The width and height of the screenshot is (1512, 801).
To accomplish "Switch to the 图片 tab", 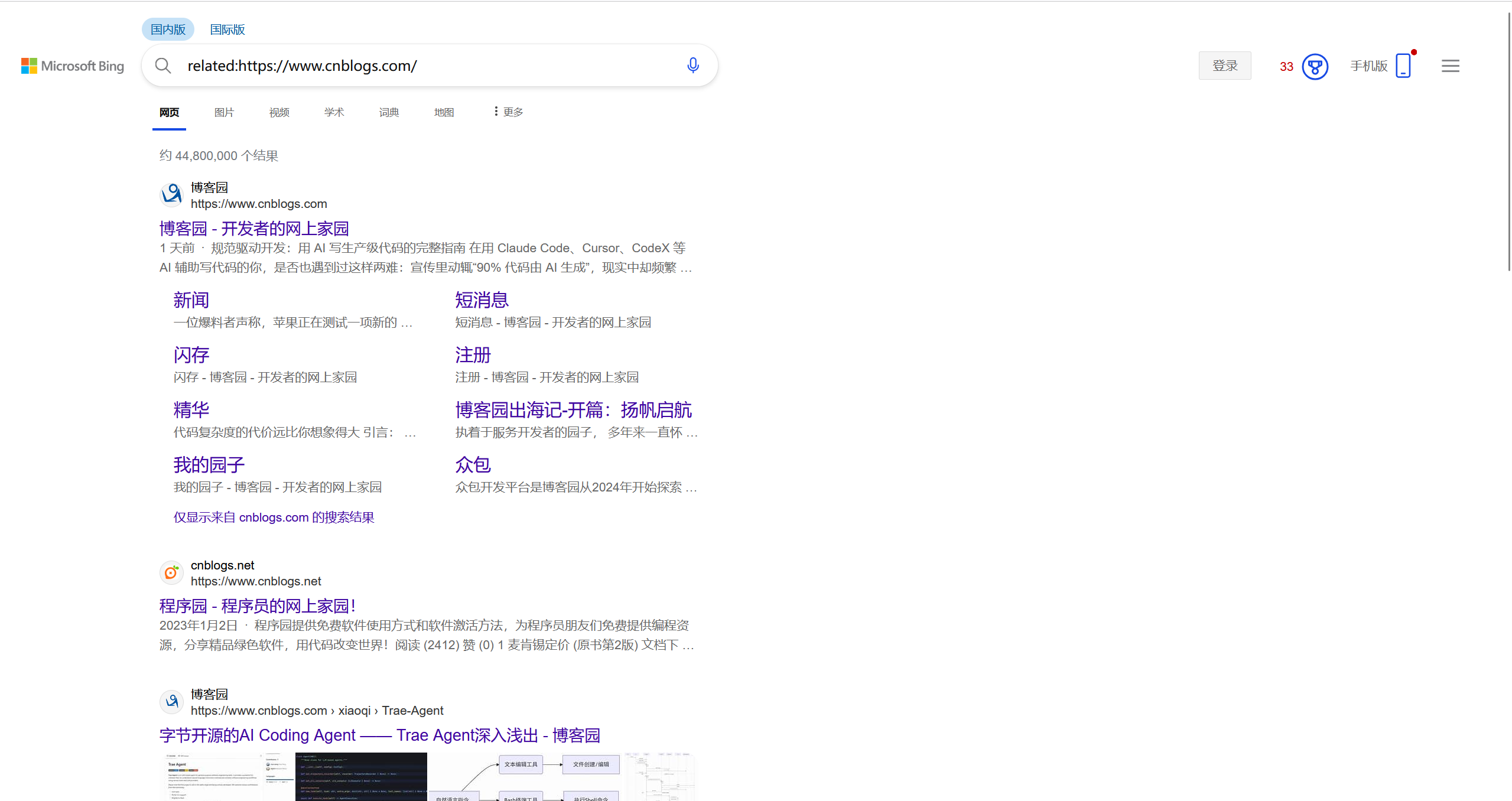I will [224, 112].
